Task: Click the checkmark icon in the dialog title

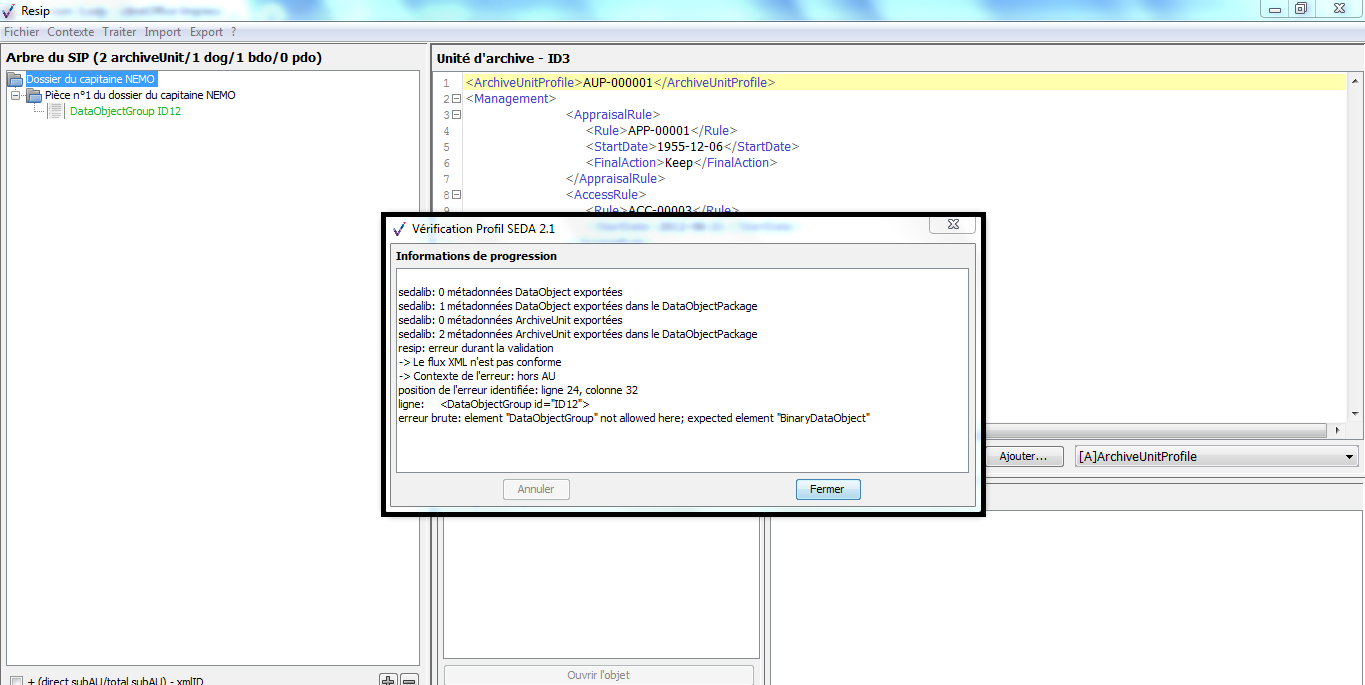Action: click(400, 228)
